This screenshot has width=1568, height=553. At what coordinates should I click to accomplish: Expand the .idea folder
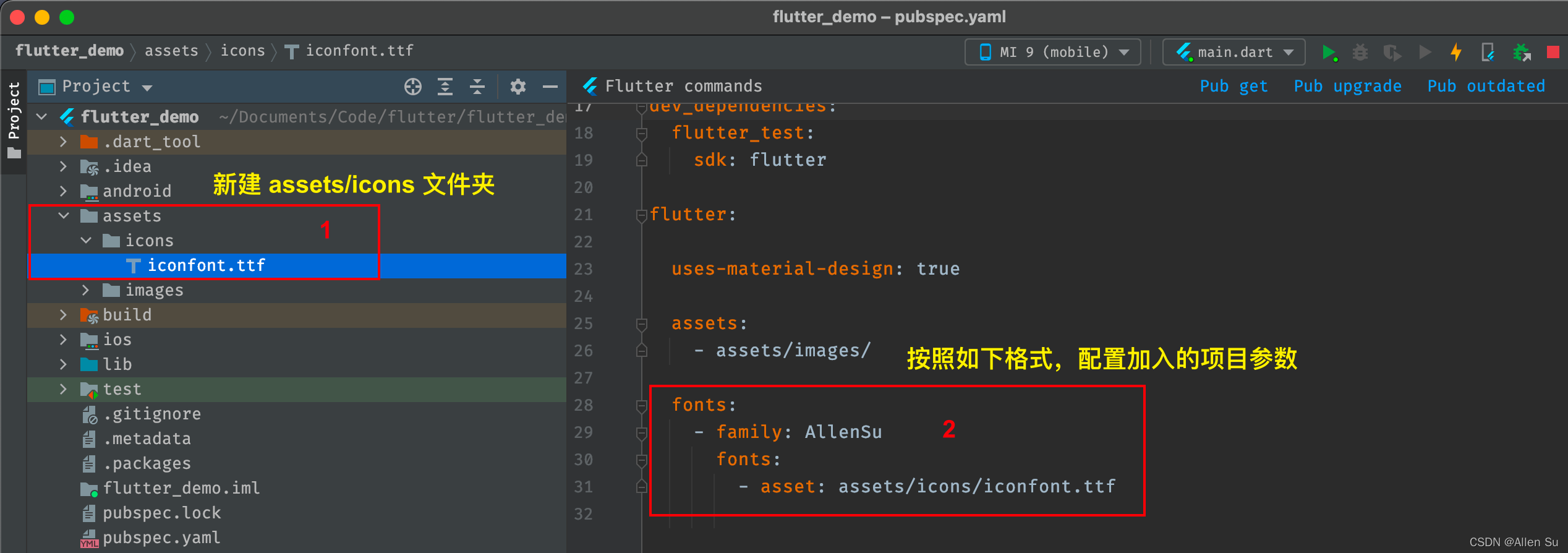[x=63, y=166]
